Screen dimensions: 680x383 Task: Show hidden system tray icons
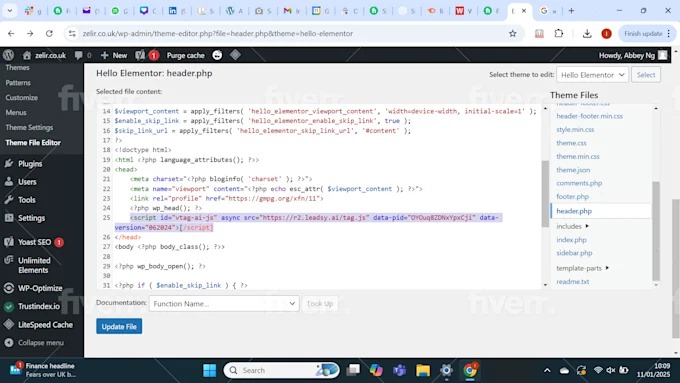coord(547,370)
